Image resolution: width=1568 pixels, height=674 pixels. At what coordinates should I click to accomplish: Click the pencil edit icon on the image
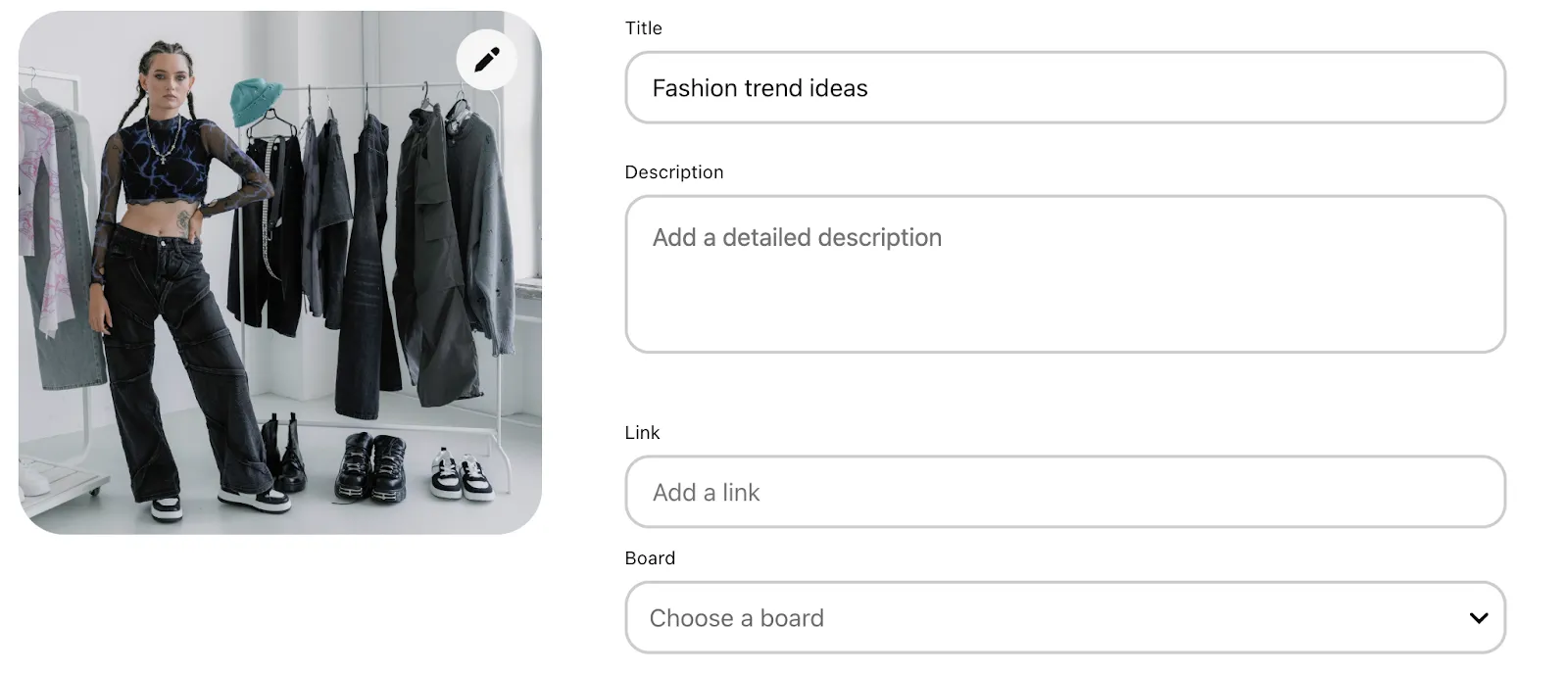tap(487, 60)
